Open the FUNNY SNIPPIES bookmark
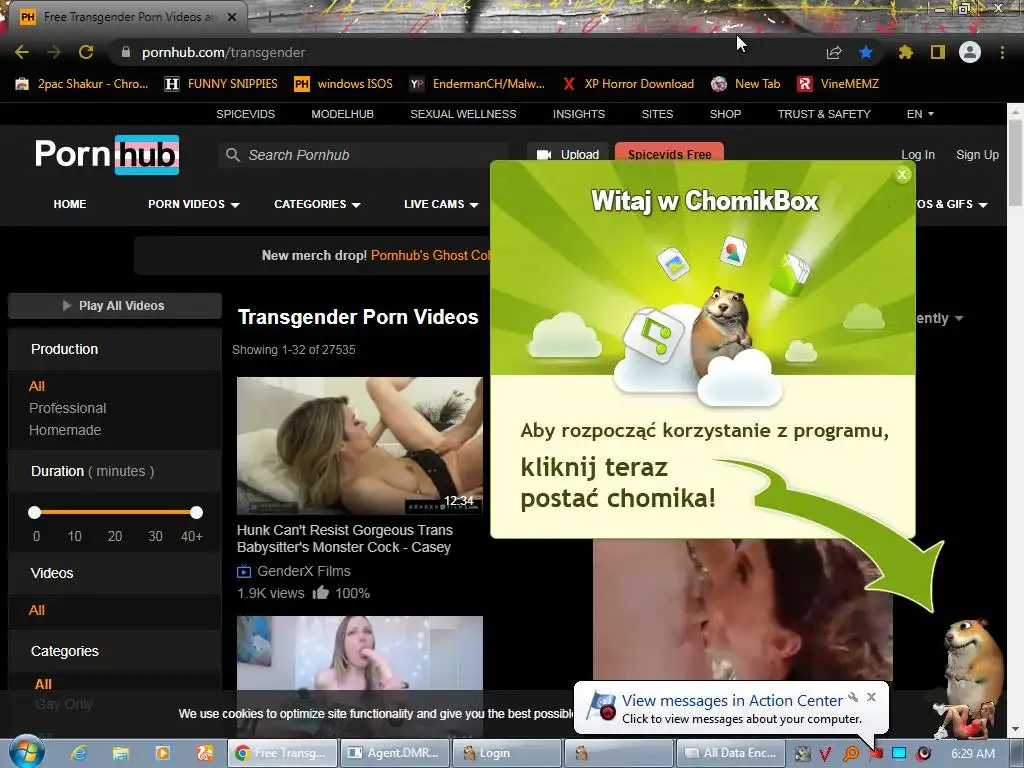This screenshot has height=768, width=1024. click(221, 84)
